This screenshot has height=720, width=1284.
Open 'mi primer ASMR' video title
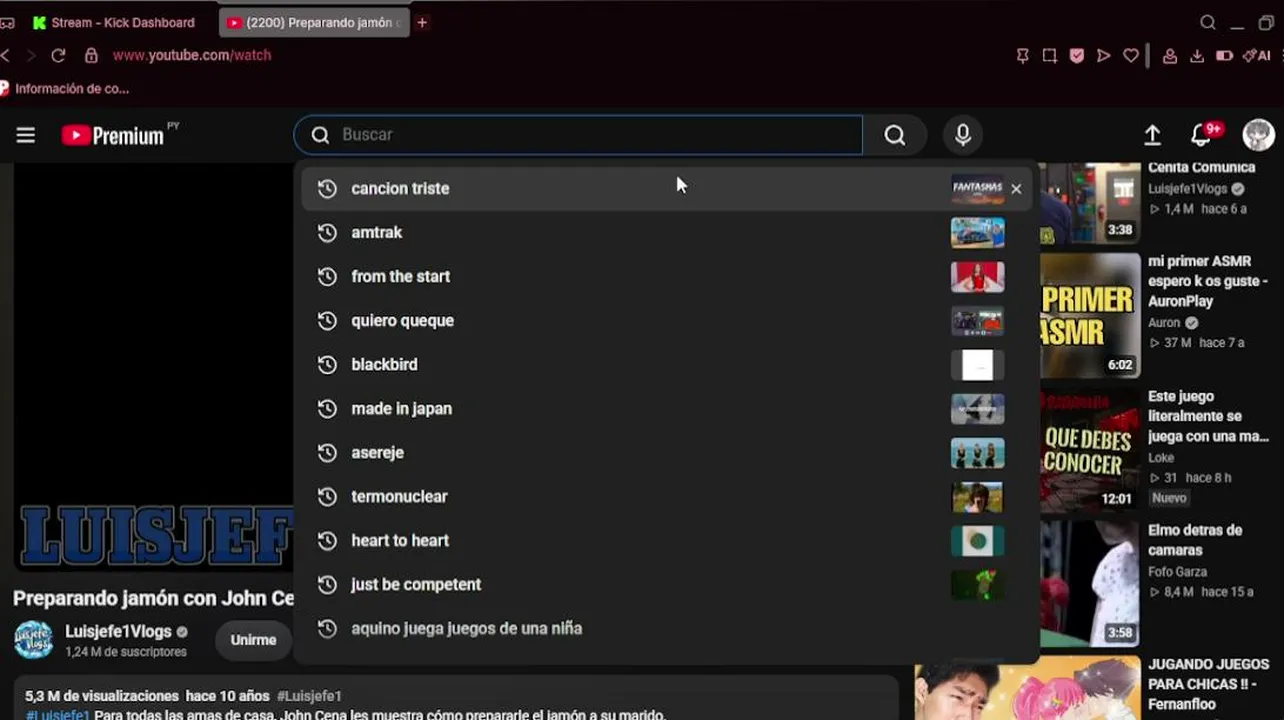point(1208,281)
